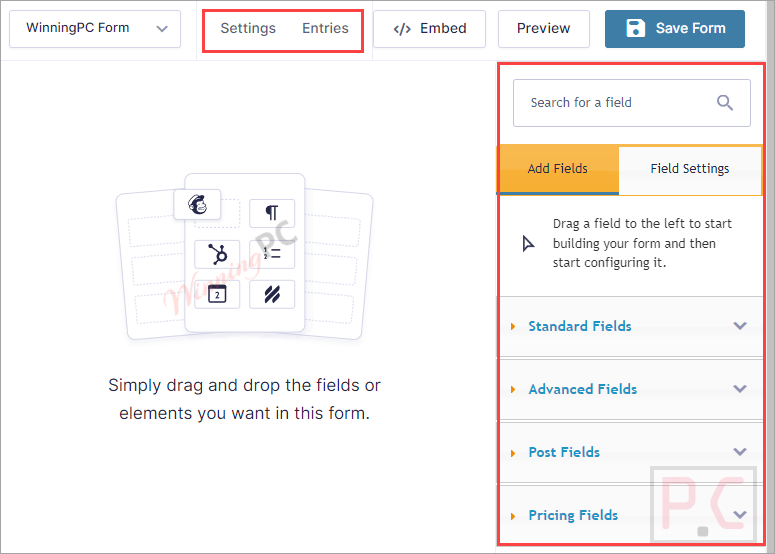Open the form Entries page
The image size is (775, 554).
[x=325, y=29]
